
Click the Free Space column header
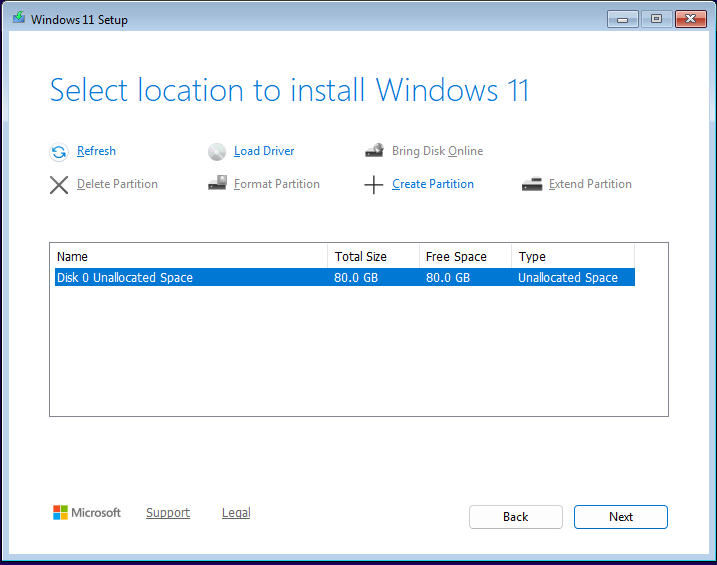tap(465, 257)
